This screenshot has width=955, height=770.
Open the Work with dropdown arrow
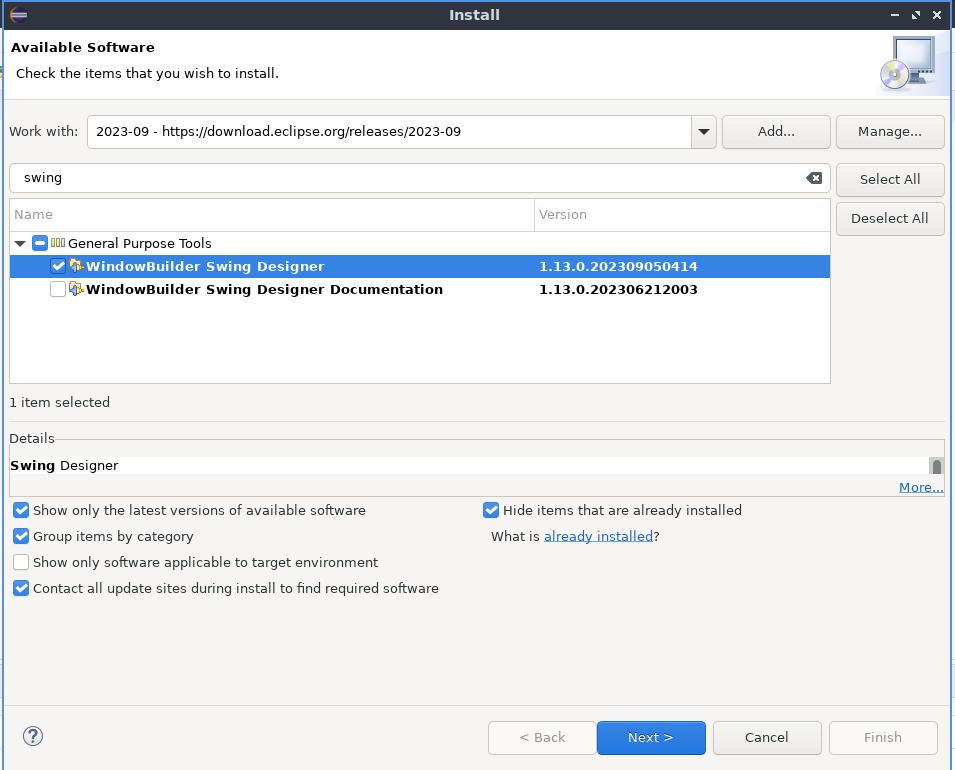point(703,131)
